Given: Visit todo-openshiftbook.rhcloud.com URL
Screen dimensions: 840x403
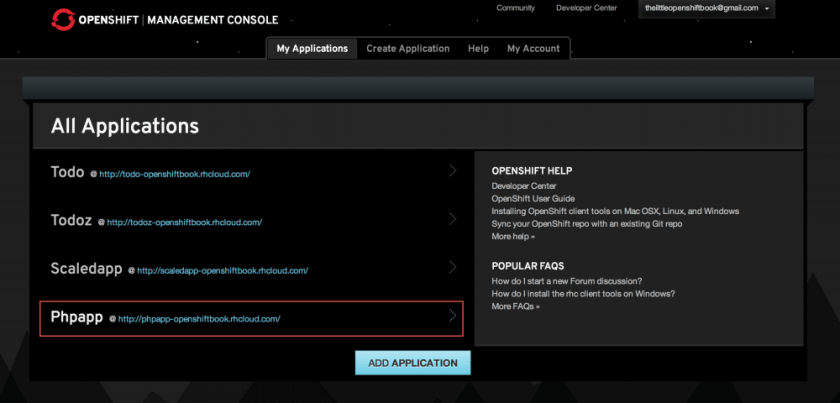Looking at the screenshot, I should point(174,174).
